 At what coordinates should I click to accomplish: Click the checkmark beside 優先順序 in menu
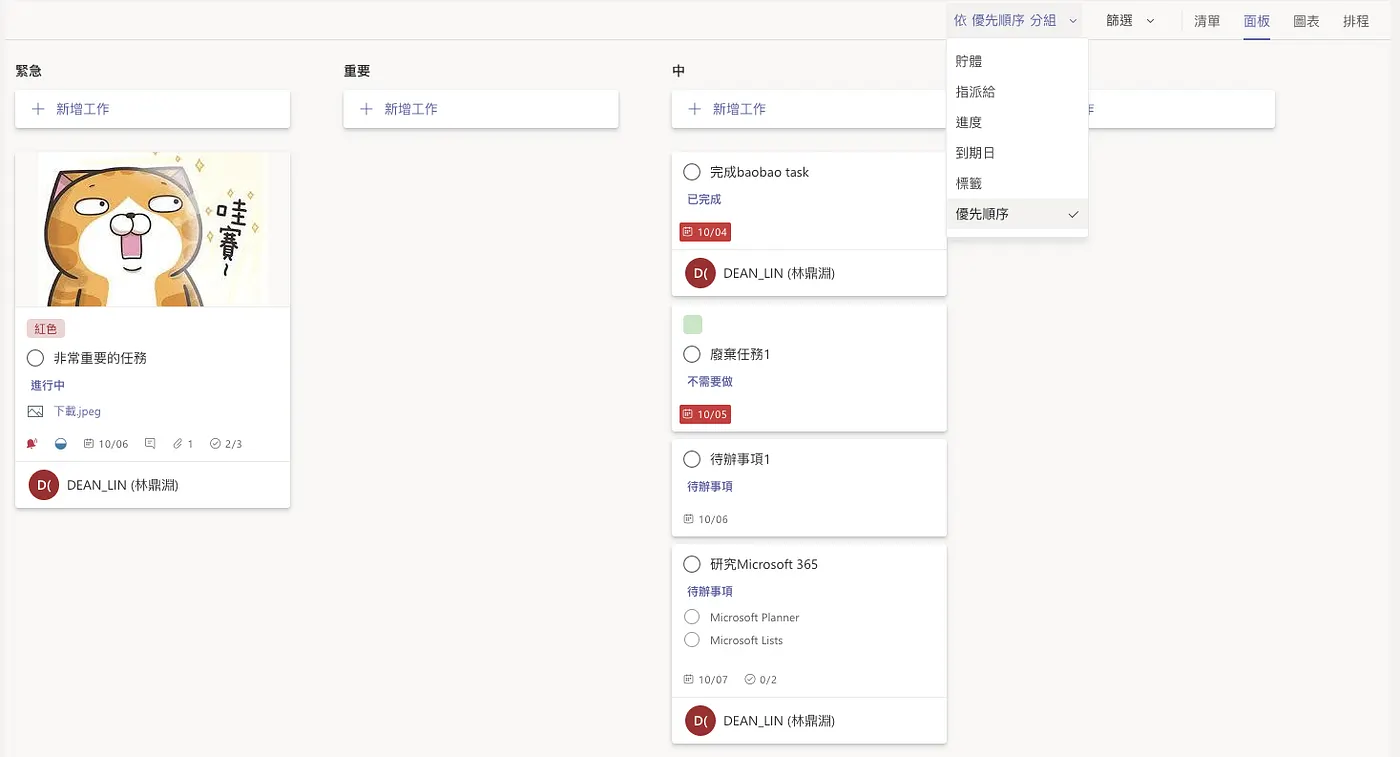pos(1073,214)
